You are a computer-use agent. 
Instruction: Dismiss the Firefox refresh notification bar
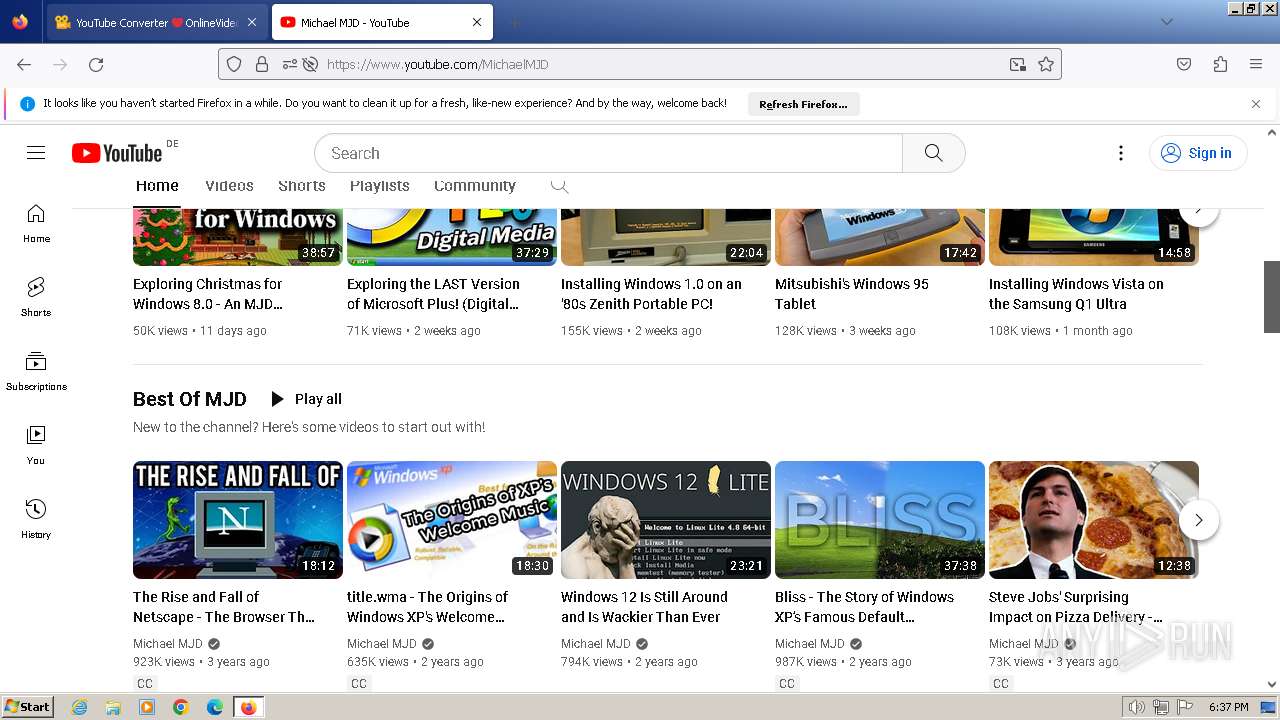coord(1256,104)
